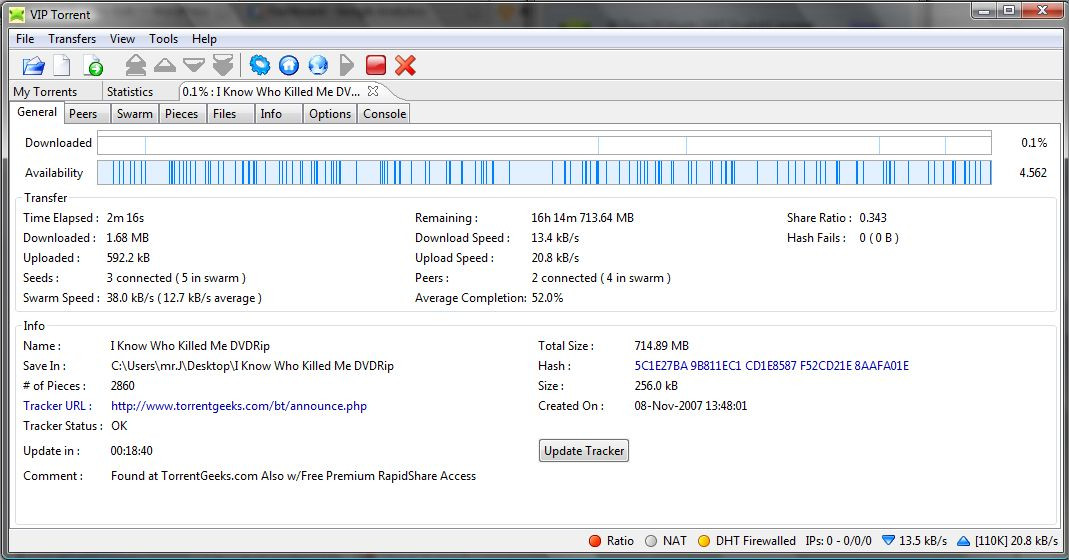Click the blue torrent hash value

tap(771, 366)
